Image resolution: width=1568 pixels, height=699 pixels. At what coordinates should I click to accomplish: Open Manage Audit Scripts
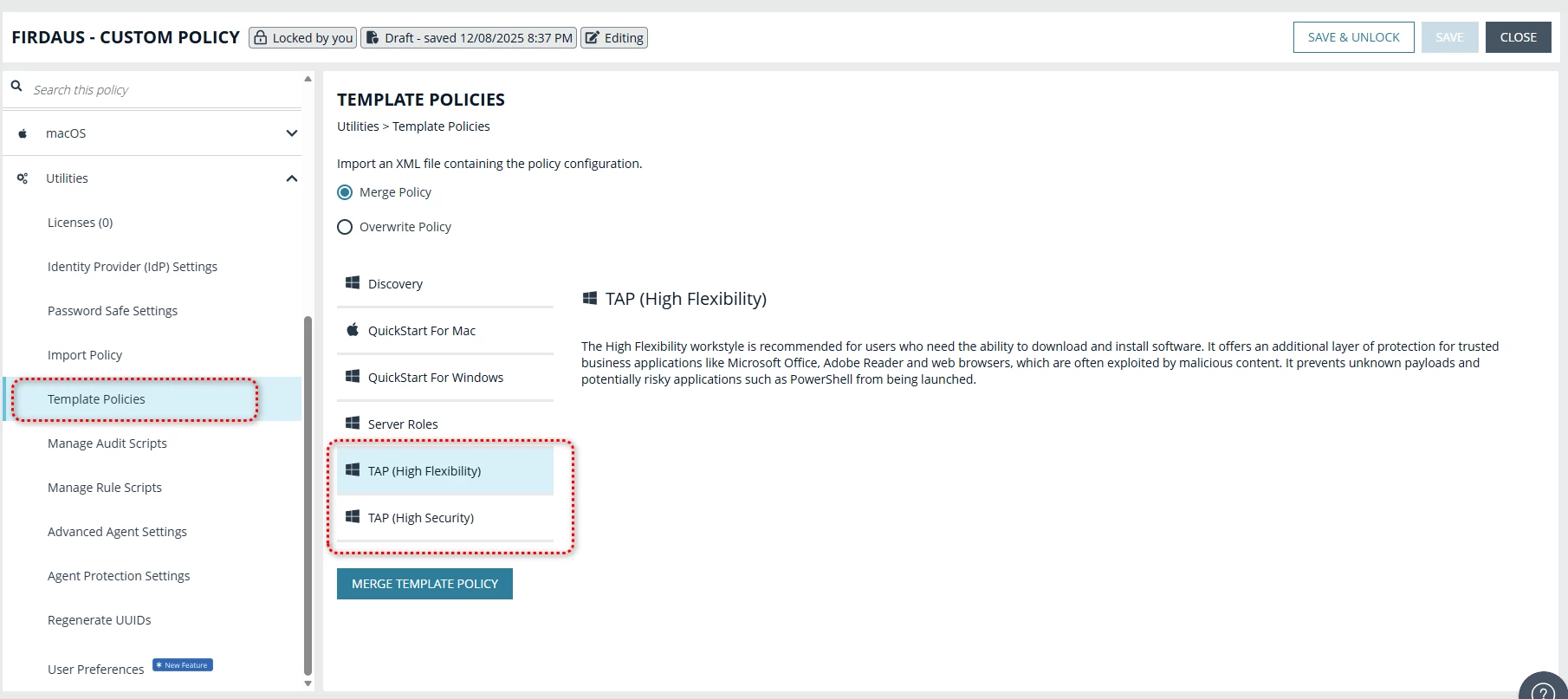[x=107, y=443]
